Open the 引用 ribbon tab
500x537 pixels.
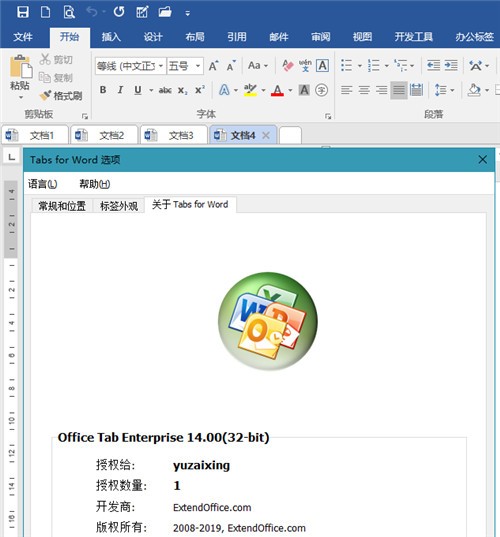coord(237,37)
